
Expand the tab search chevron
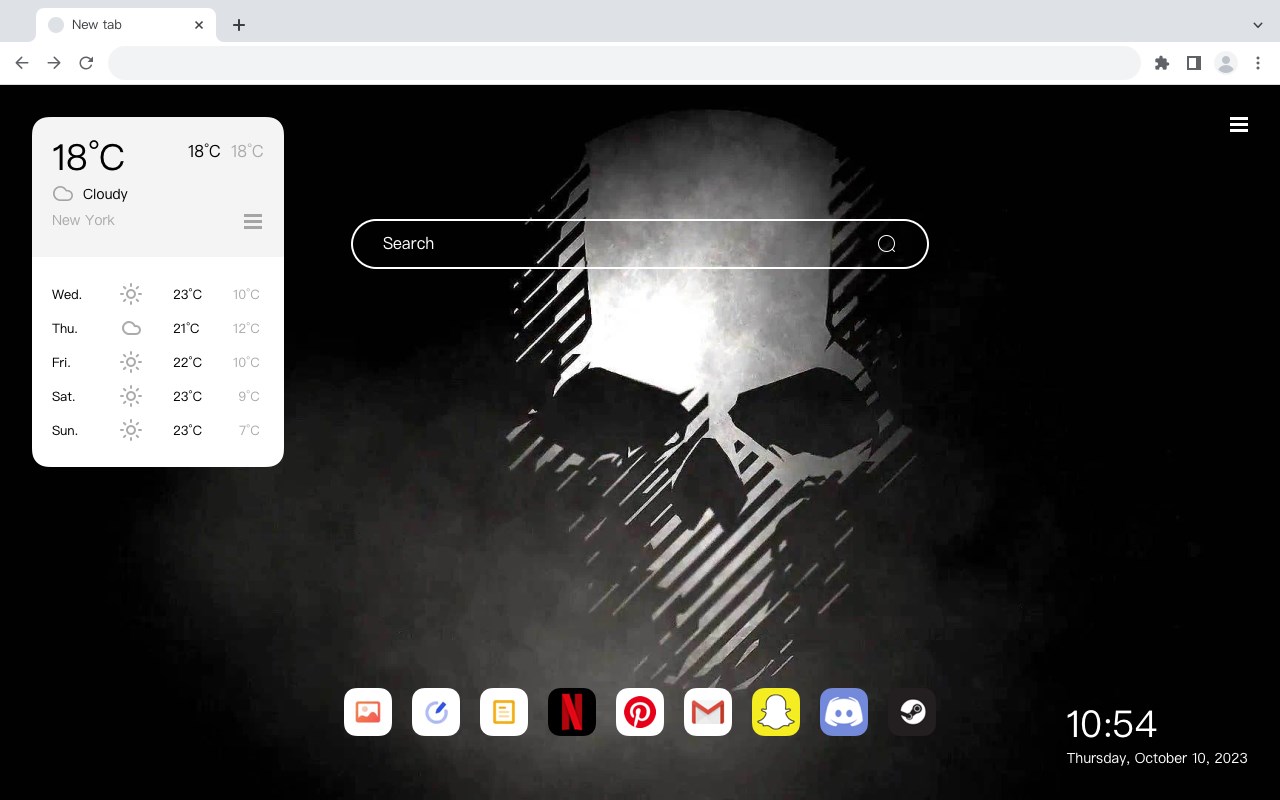(x=1258, y=25)
